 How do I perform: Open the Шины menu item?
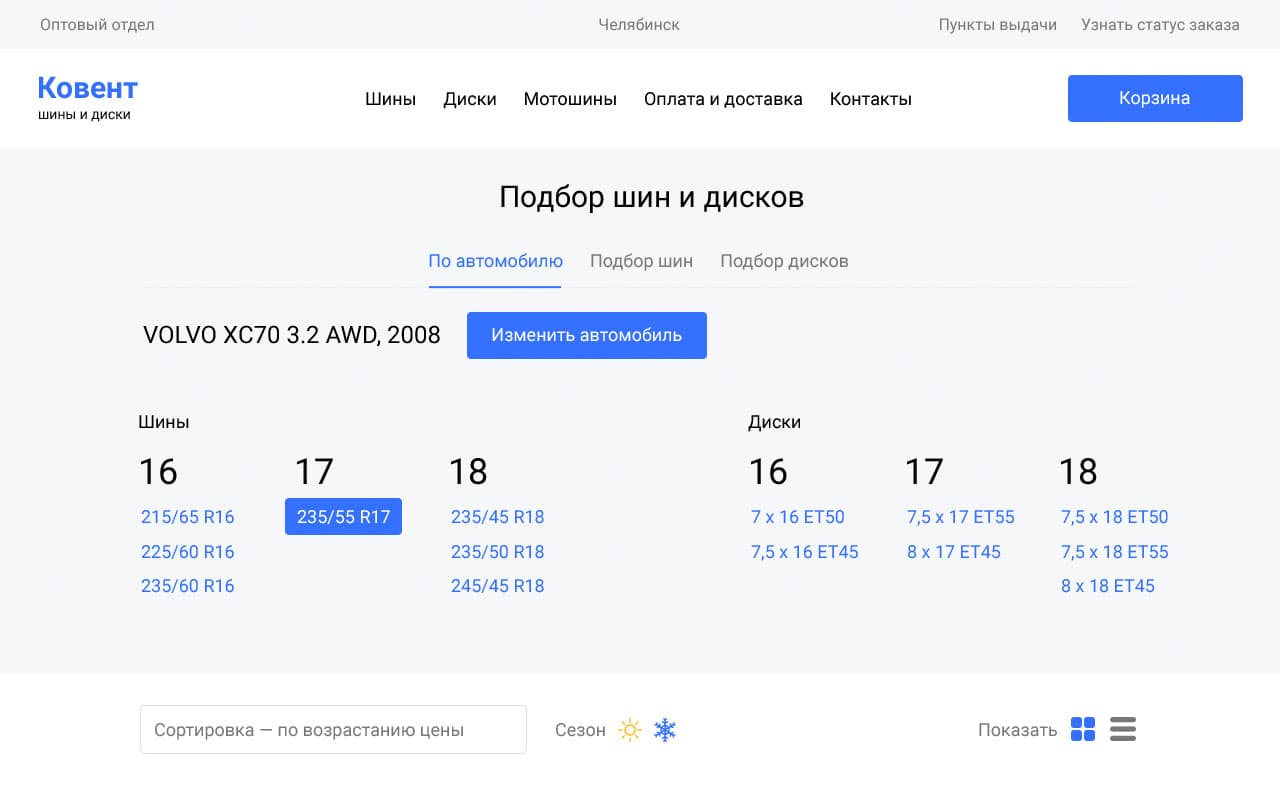(x=390, y=99)
